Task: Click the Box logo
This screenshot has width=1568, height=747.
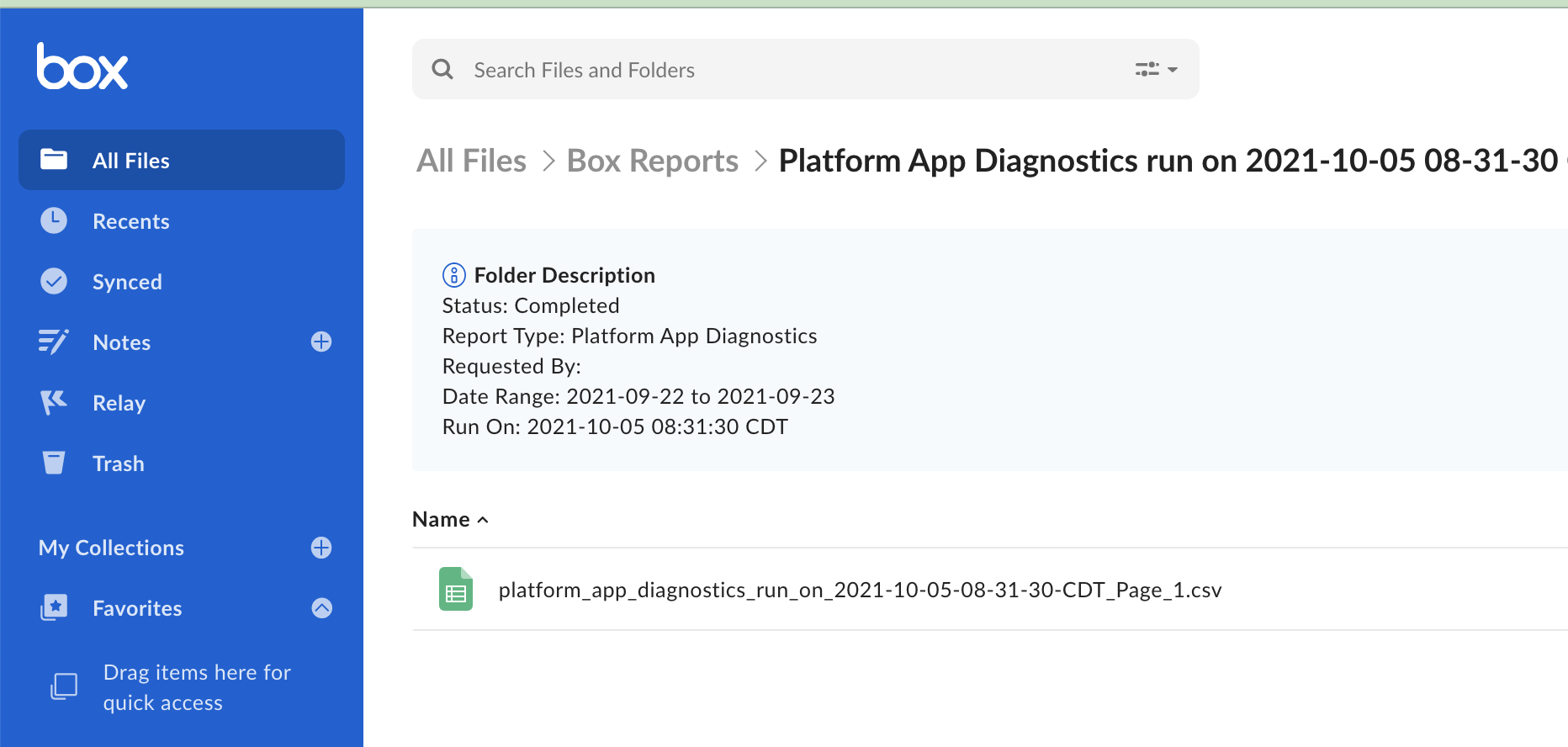Action: [x=82, y=66]
